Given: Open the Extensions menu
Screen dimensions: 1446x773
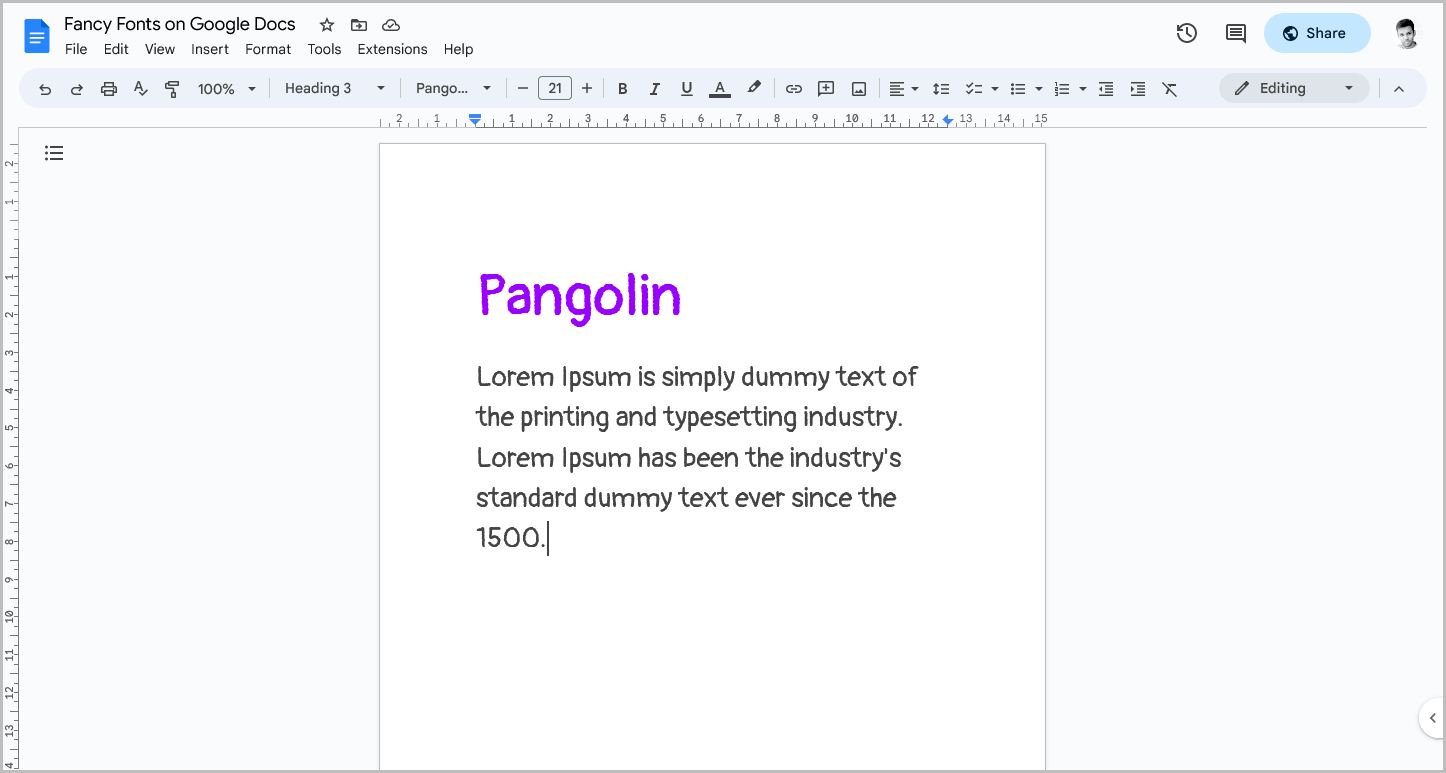Looking at the screenshot, I should point(391,49).
